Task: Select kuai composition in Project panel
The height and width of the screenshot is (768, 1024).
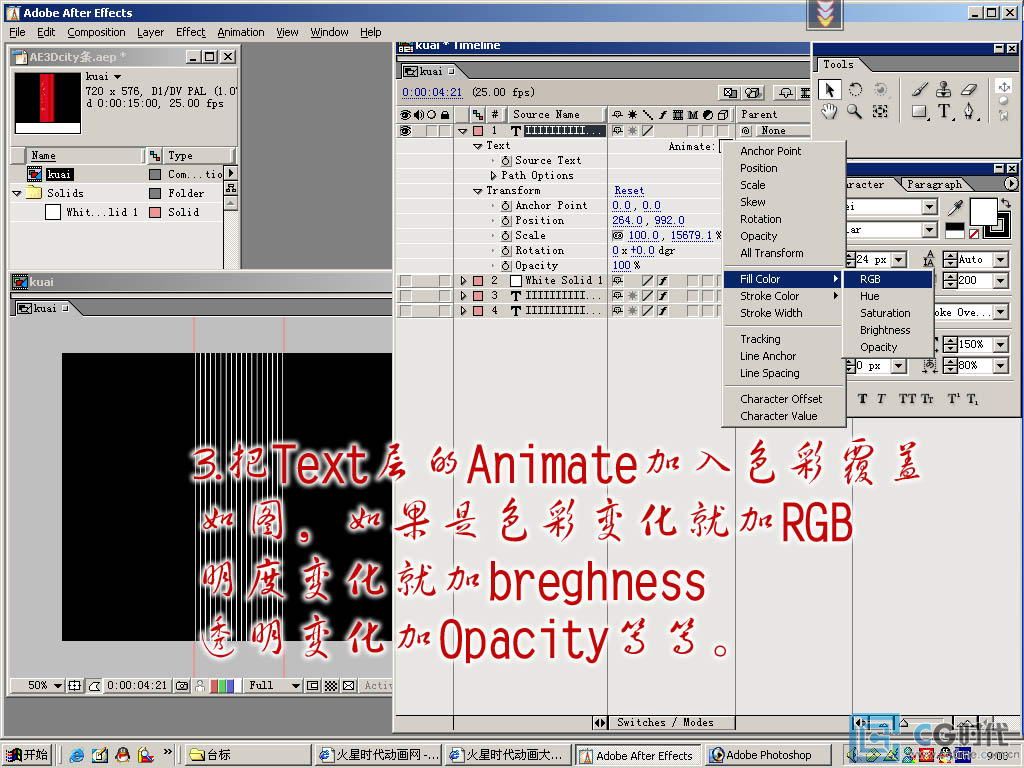Action: [59, 174]
